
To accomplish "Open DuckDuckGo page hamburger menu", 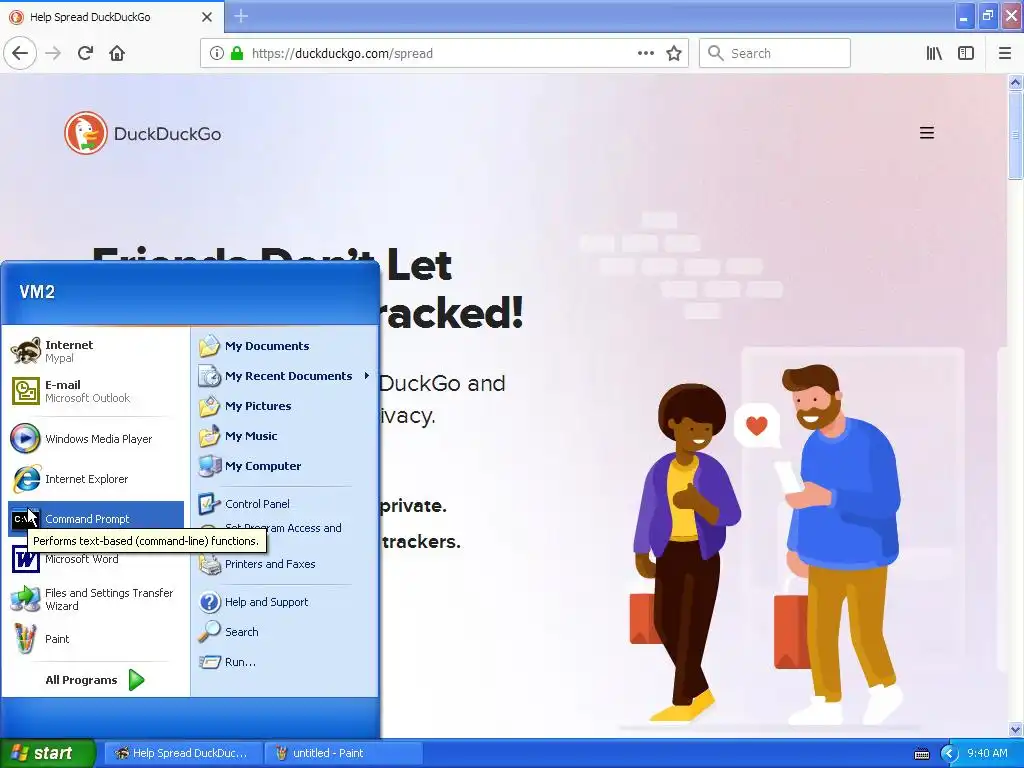I will click(927, 133).
